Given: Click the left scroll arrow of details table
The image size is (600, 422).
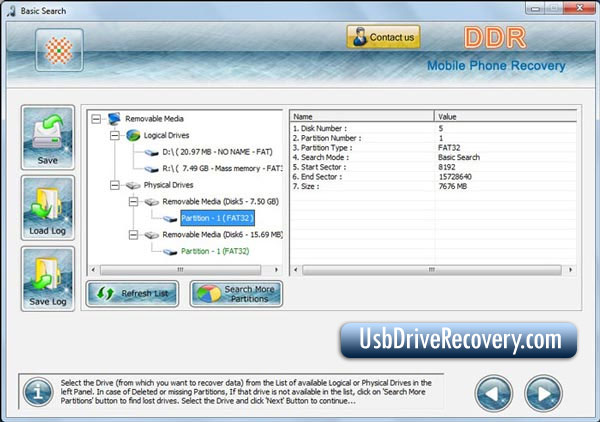Looking at the screenshot, I should [x=295, y=270].
